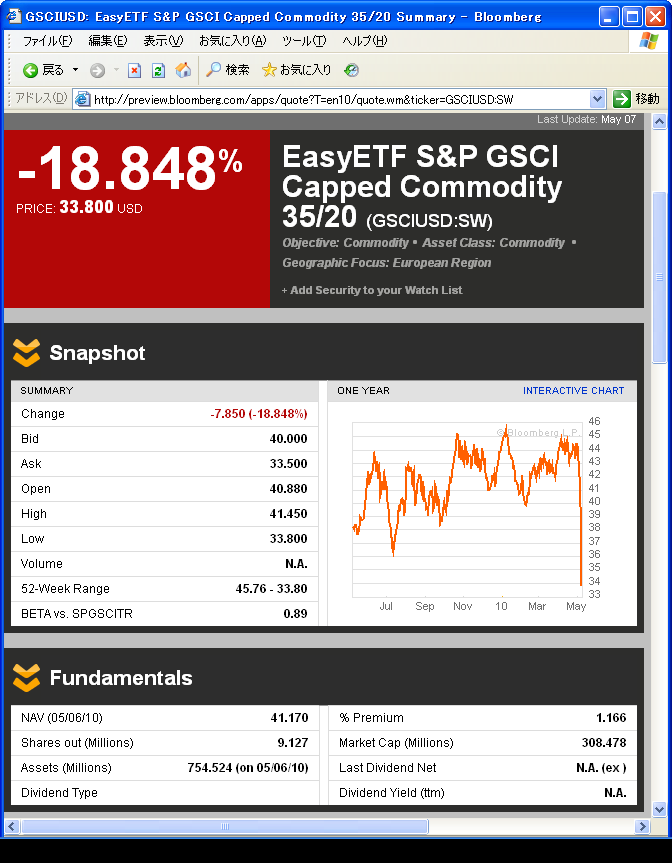Collapse the Snapshot section chevron
This screenshot has height=863, width=672.
click(x=26, y=353)
